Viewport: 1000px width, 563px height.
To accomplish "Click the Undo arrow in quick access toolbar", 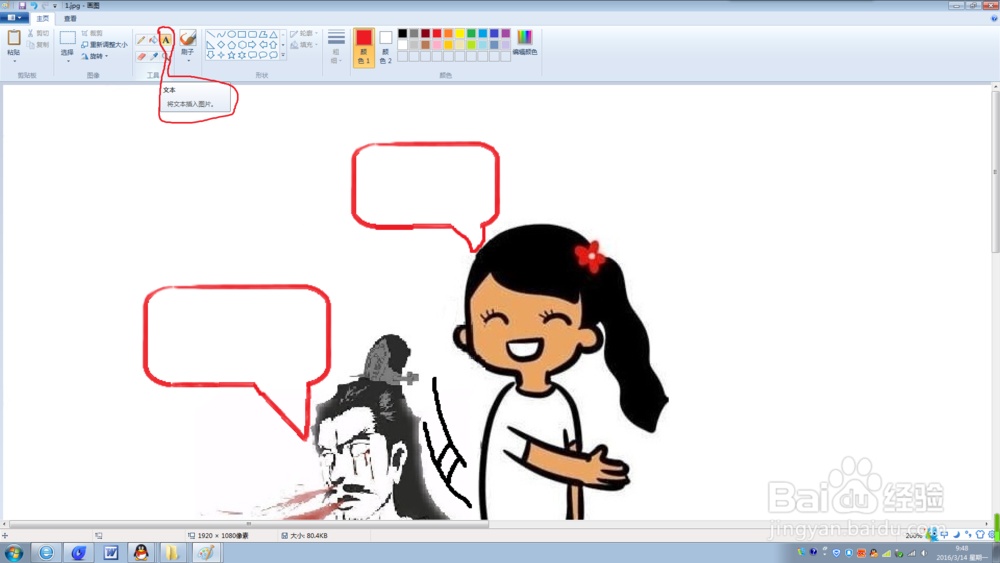I will 34,5.
